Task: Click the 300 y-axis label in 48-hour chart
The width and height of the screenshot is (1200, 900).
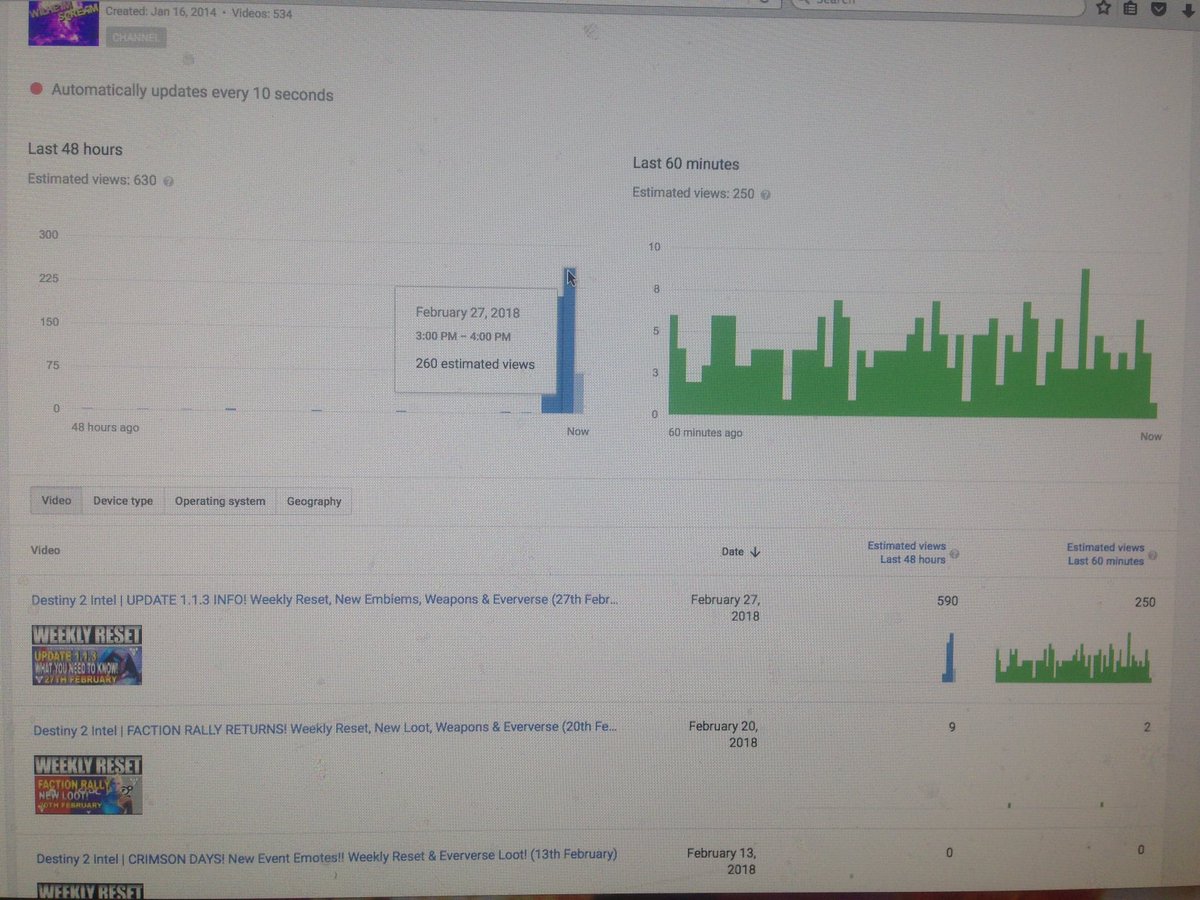Action: [48, 235]
